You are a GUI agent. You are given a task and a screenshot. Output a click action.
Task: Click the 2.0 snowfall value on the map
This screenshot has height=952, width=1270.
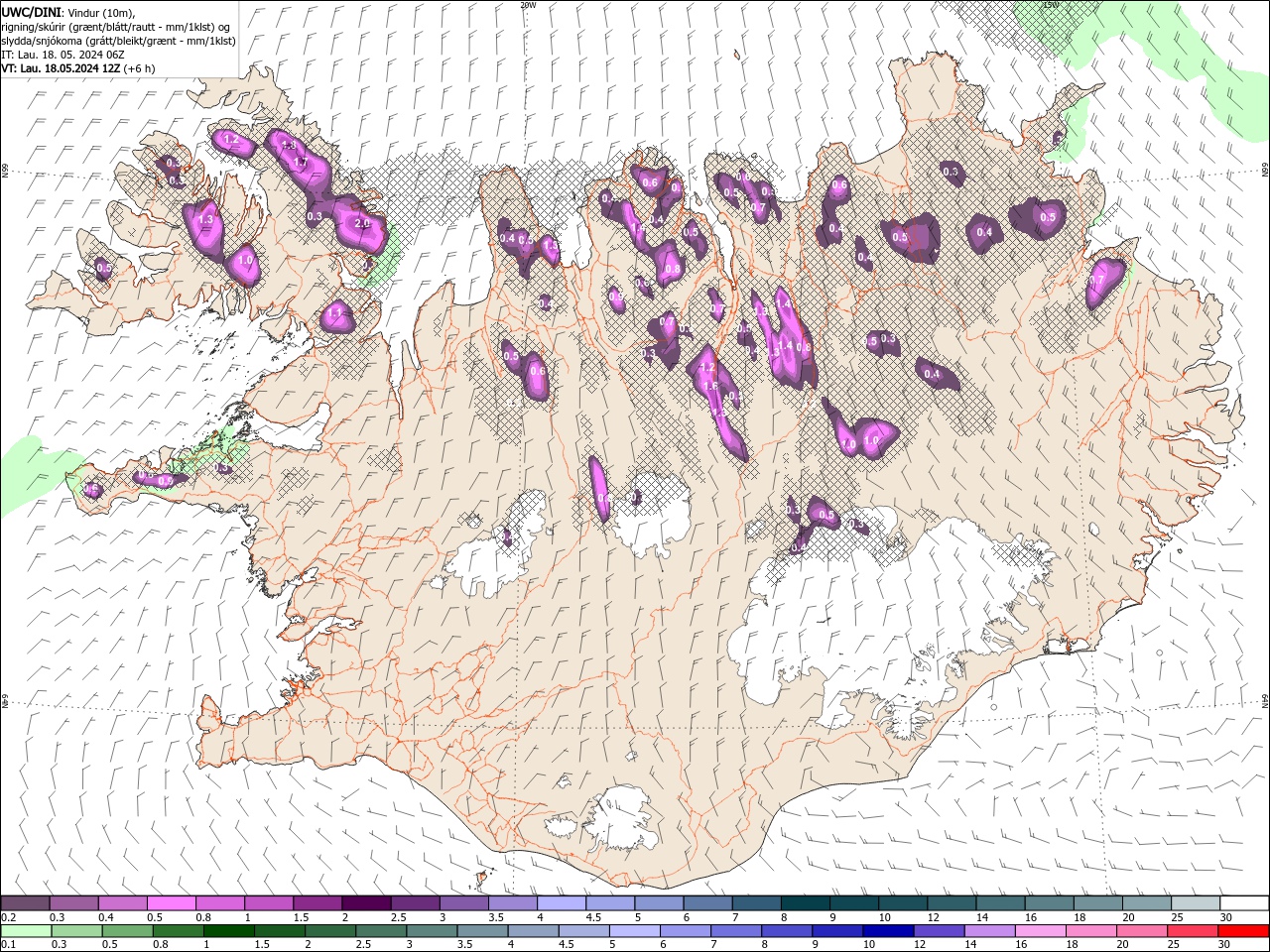[362, 224]
